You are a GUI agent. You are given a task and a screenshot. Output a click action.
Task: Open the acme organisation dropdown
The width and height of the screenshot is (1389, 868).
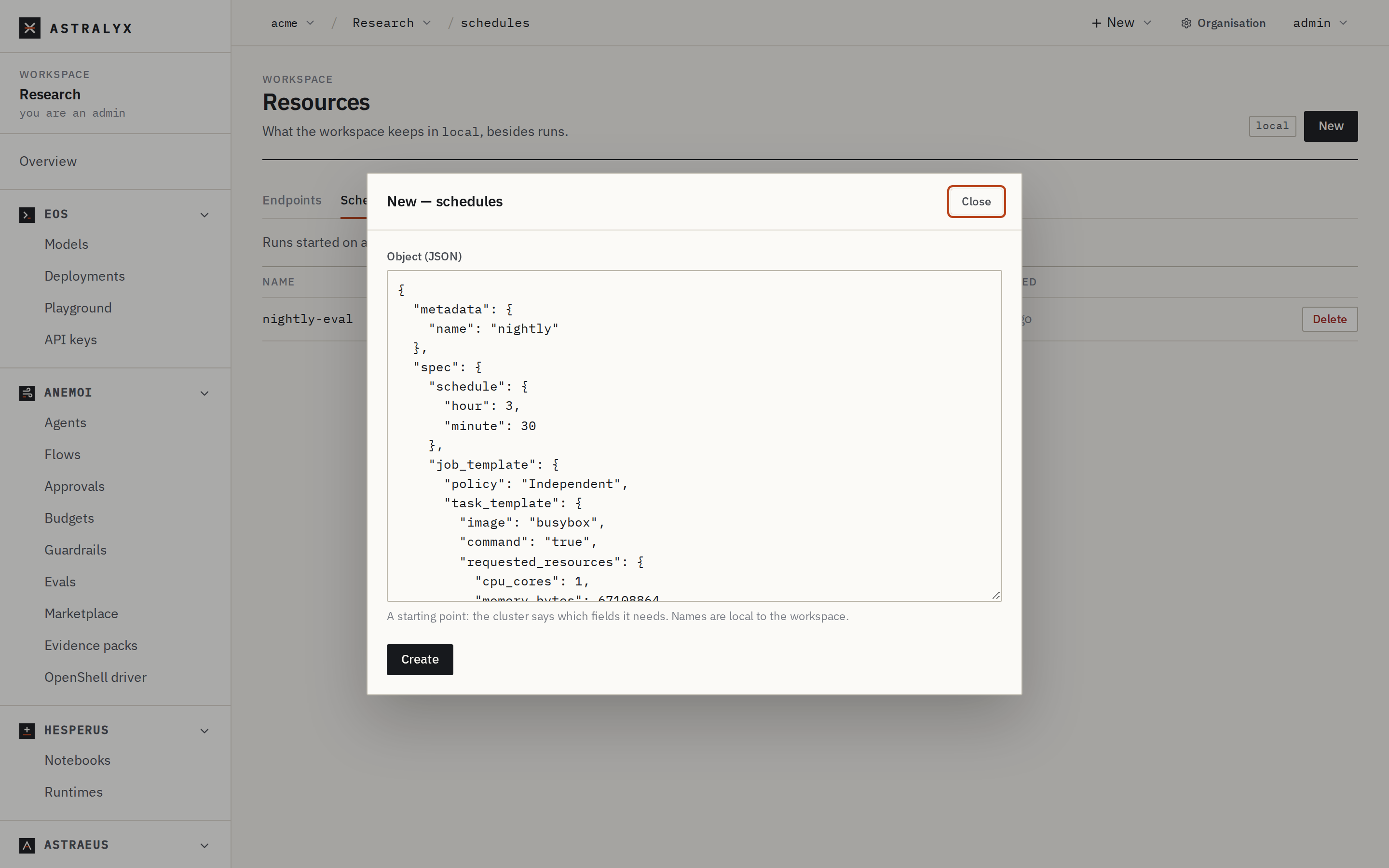[293, 23]
